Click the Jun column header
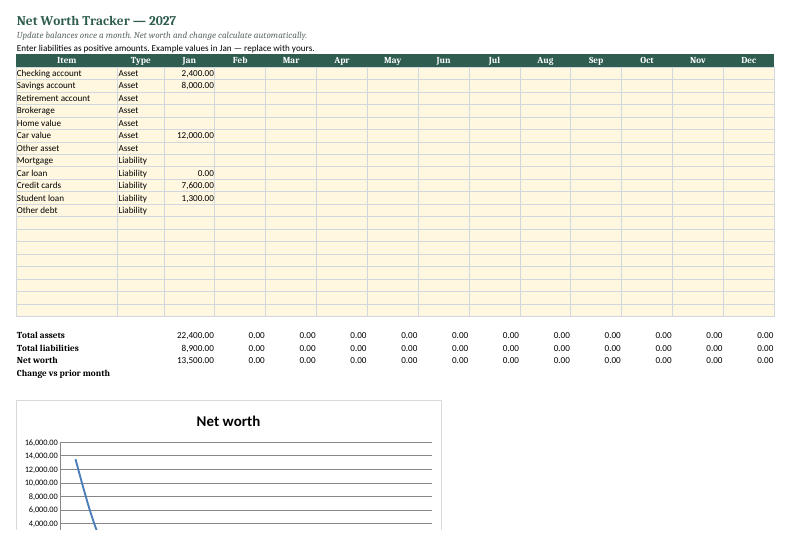The width and height of the screenshot is (790, 545). 443,60
